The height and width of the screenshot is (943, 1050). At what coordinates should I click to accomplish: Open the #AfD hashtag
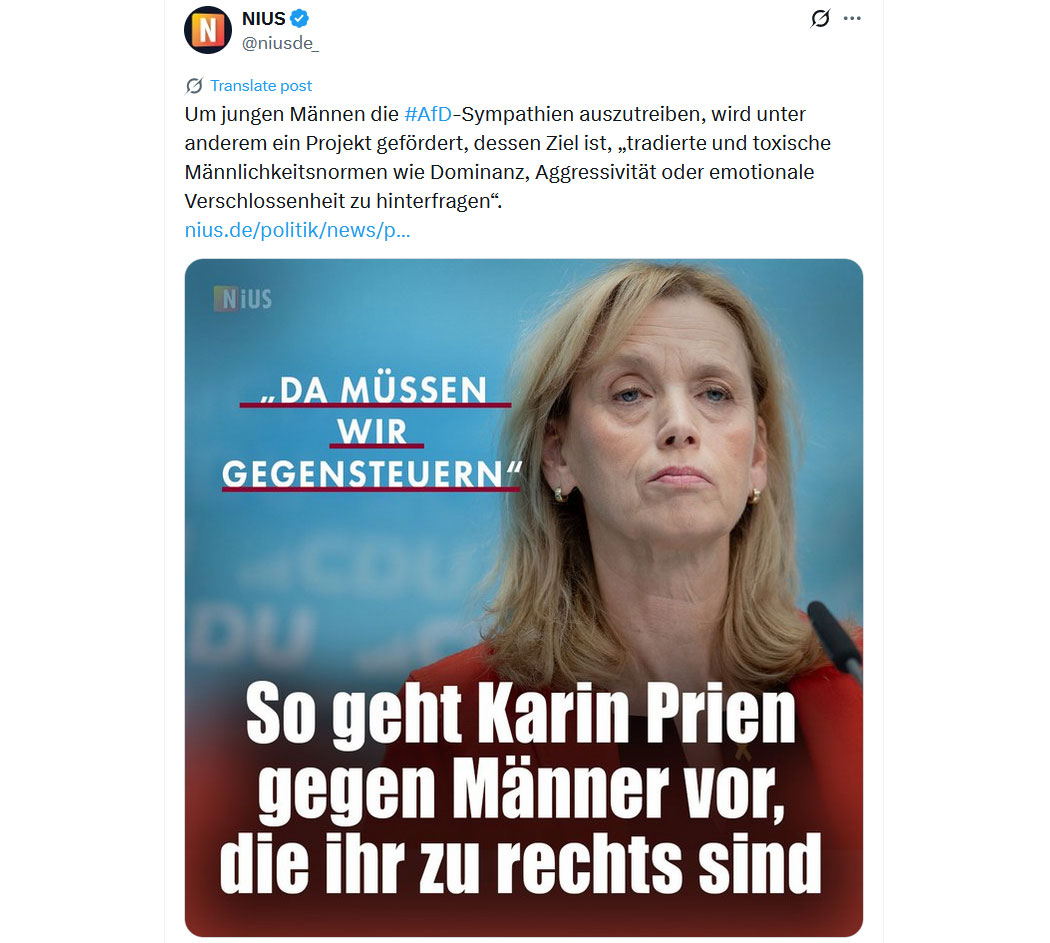pyautogui.click(x=428, y=115)
